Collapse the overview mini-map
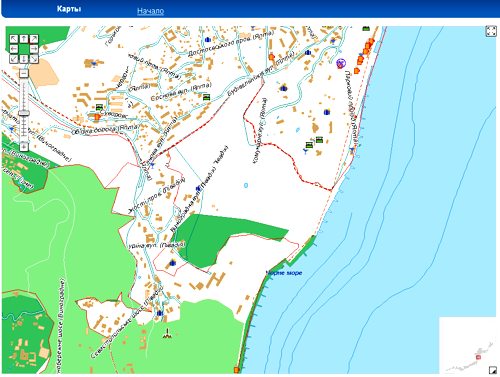This screenshot has height=377, width=500. pyautogui.click(x=492, y=369)
